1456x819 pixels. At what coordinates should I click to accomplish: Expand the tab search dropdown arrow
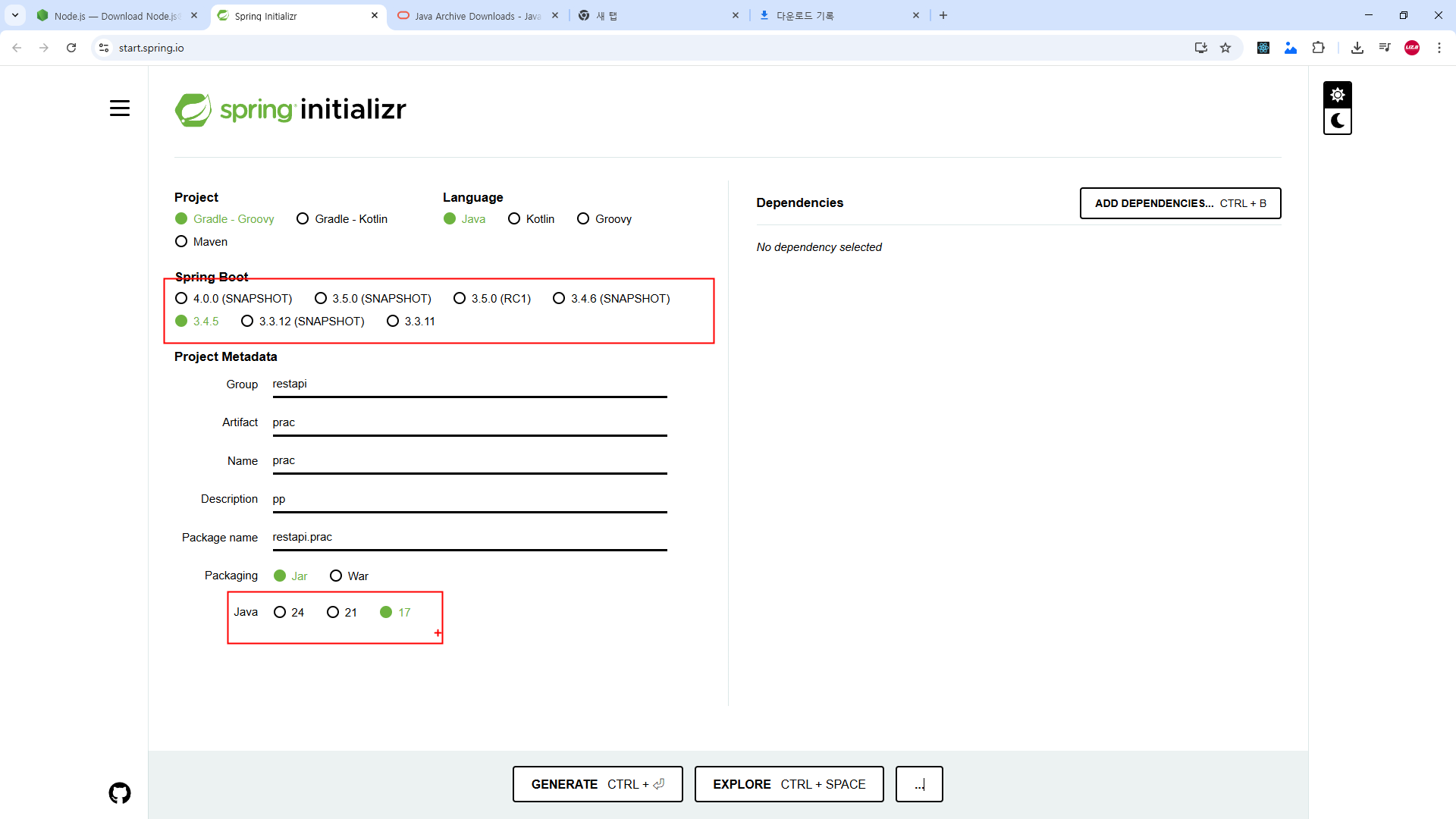(15, 15)
